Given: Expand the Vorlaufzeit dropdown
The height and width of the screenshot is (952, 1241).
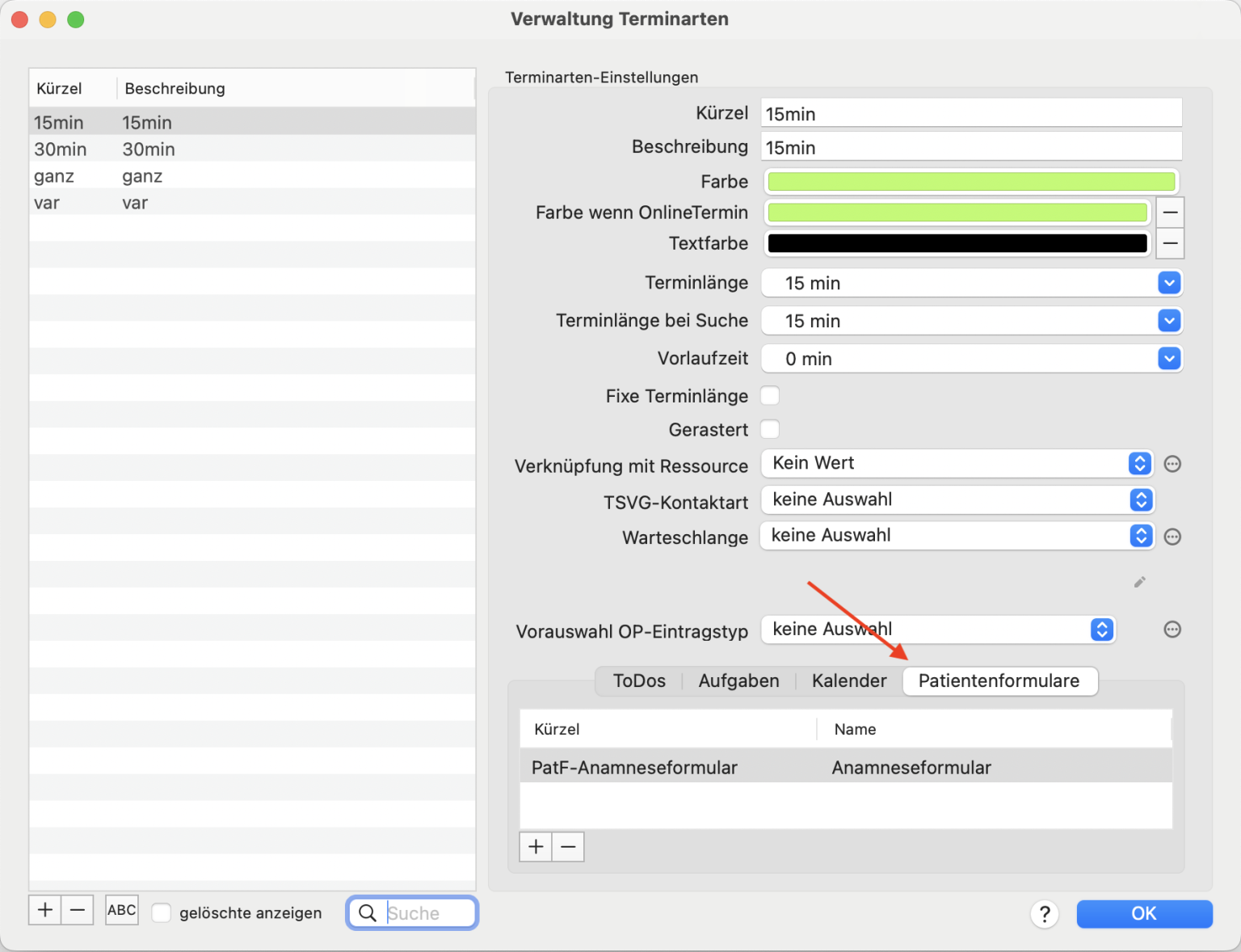Looking at the screenshot, I should [x=971, y=359].
